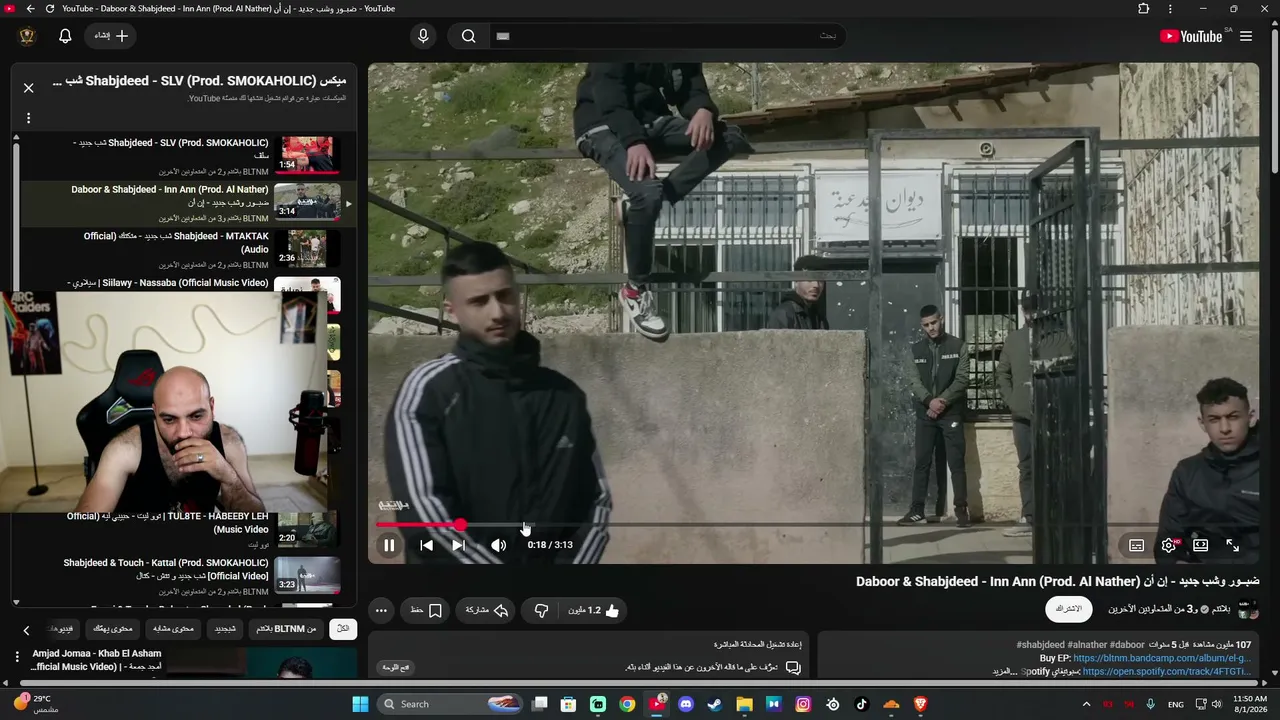Go back in browser
The image size is (1280, 720).
(30, 9)
